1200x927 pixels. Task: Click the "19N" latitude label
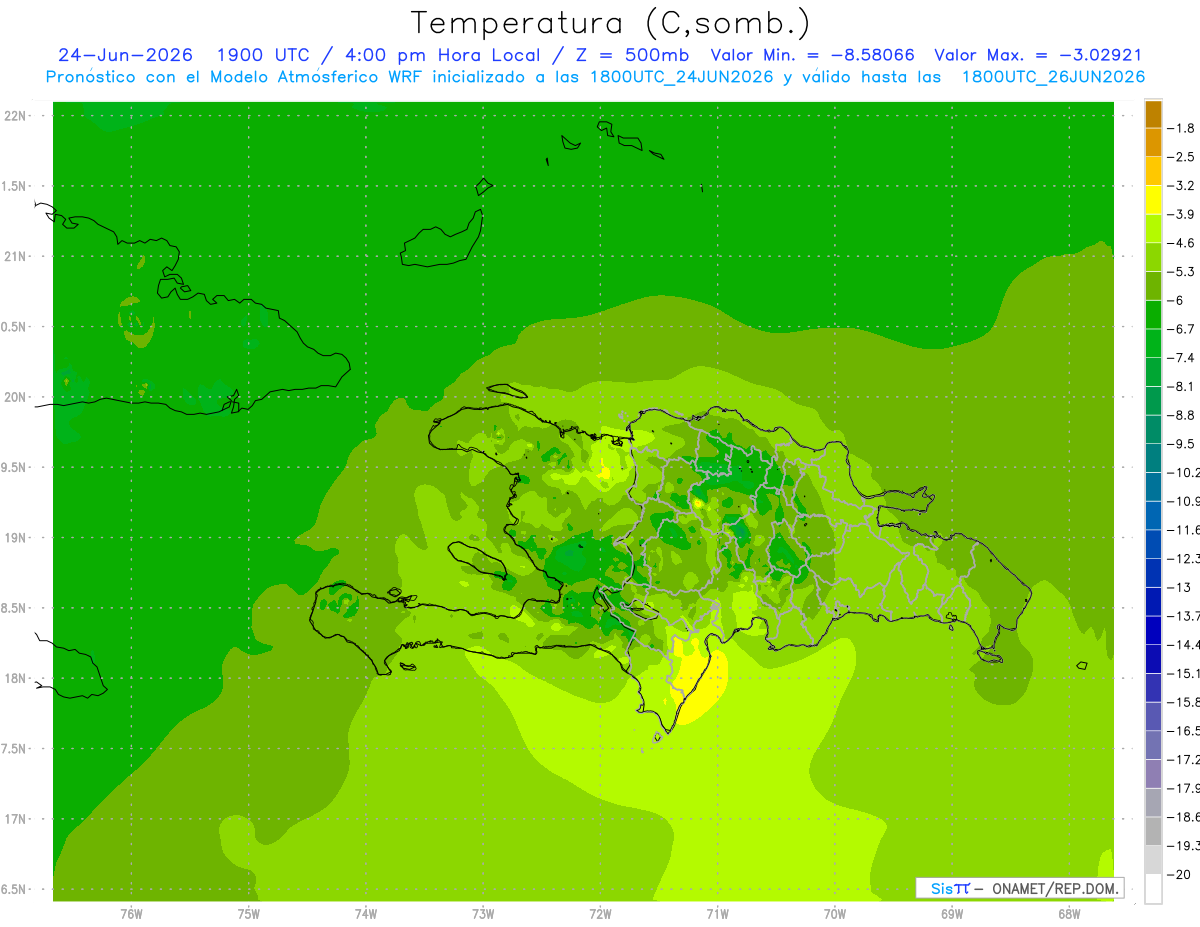coord(15,538)
